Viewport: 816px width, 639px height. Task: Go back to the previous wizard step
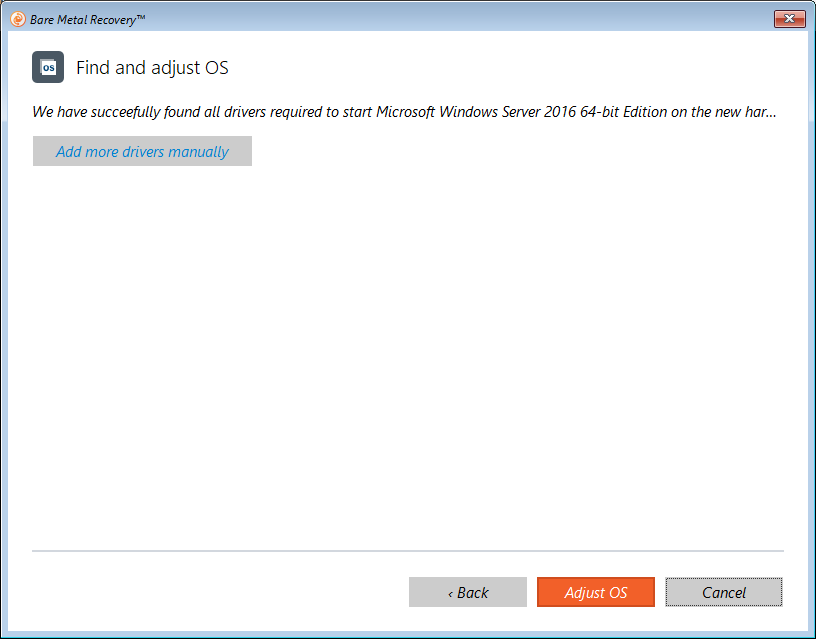click(467, 592)
